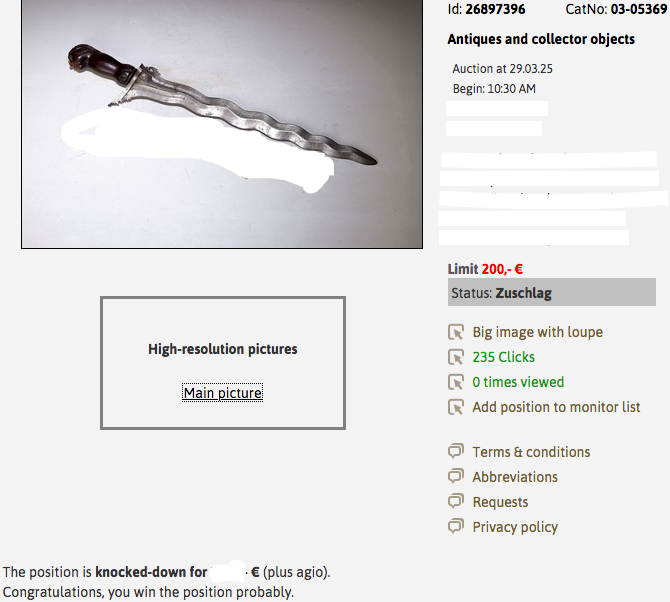This screenshot has height=602, width=670.
Task: Click the High-resolution pictures heading
Action: 223,349
